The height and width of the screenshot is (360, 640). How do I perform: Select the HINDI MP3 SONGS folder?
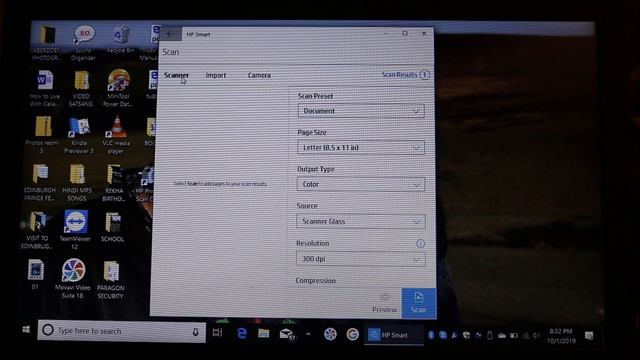point(77,182)
